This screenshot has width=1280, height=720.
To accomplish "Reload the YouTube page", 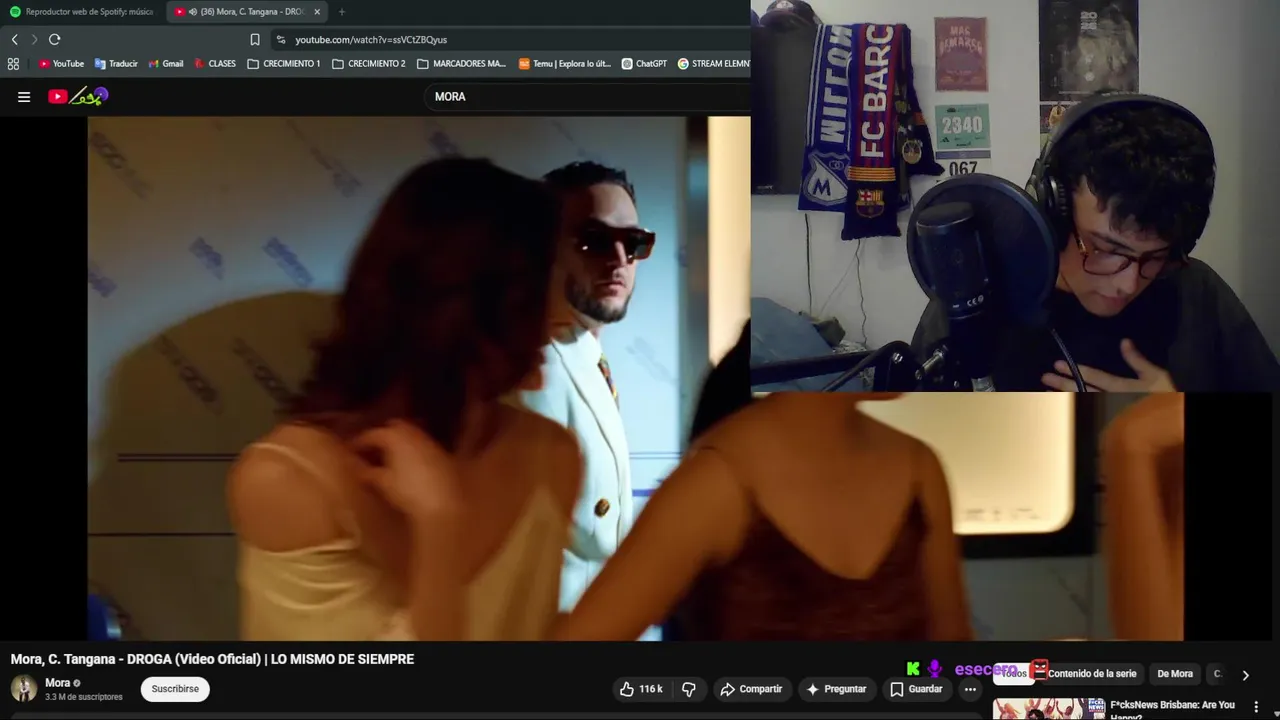I will tap(54, 39).
